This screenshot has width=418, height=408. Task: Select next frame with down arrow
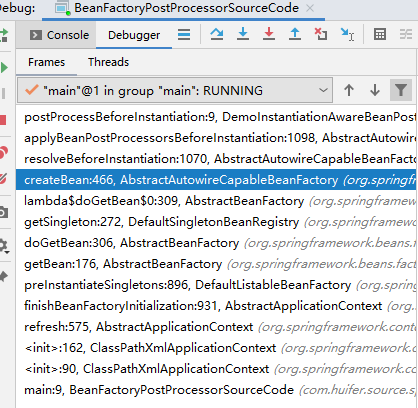[x=375, y=90]
